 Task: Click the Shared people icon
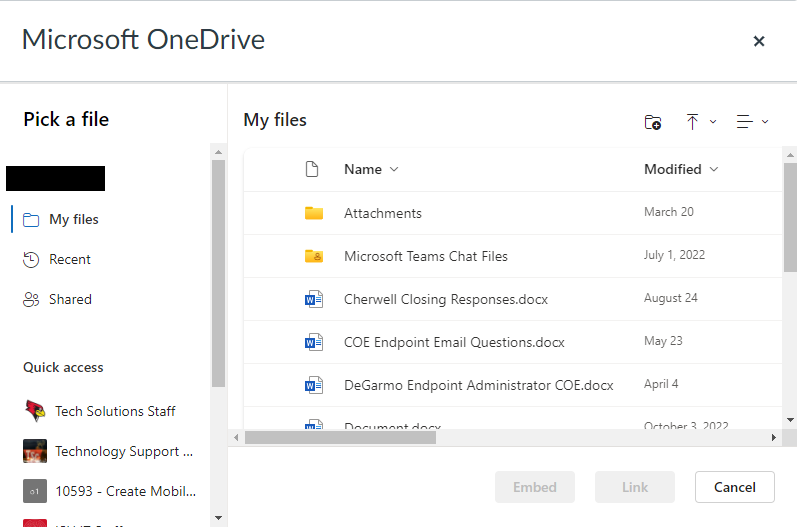coord(31,300)
